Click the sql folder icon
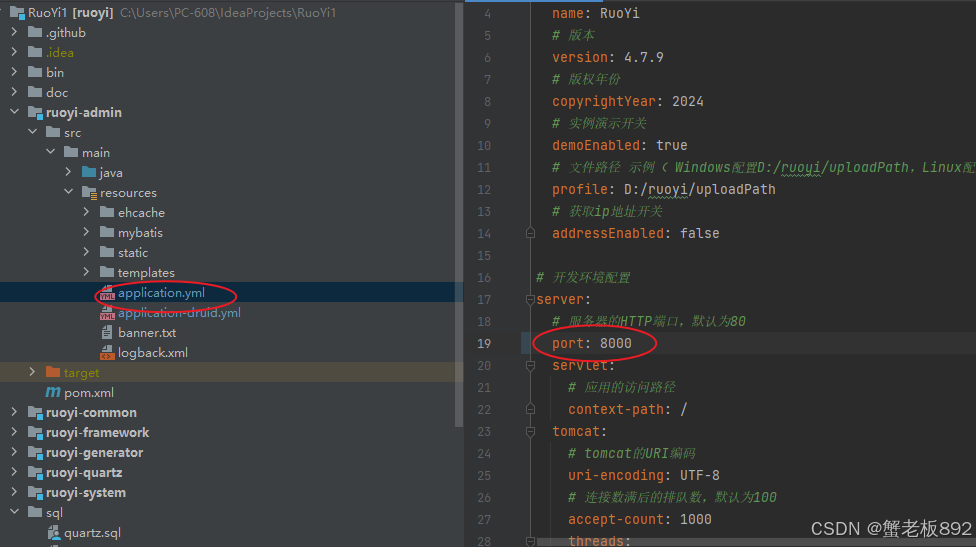 (35, 512)
